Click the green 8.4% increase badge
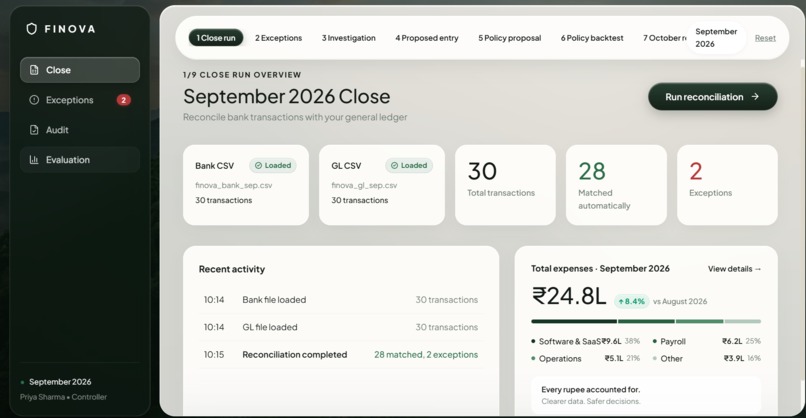The height and width of the screenshot is (418, 806). (x=631, y=301)
